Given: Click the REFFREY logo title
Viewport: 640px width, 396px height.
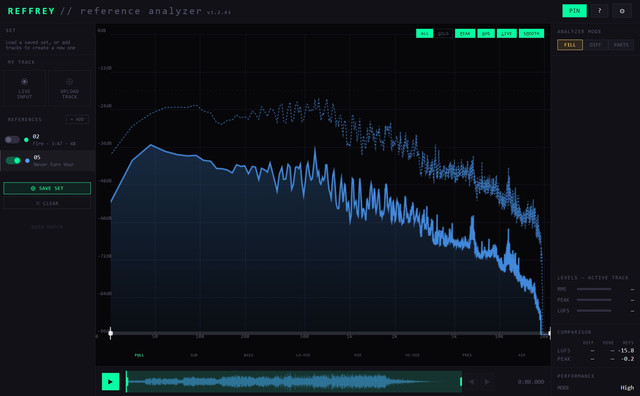Looking at the screenshot, I should [x=31, y=11].
